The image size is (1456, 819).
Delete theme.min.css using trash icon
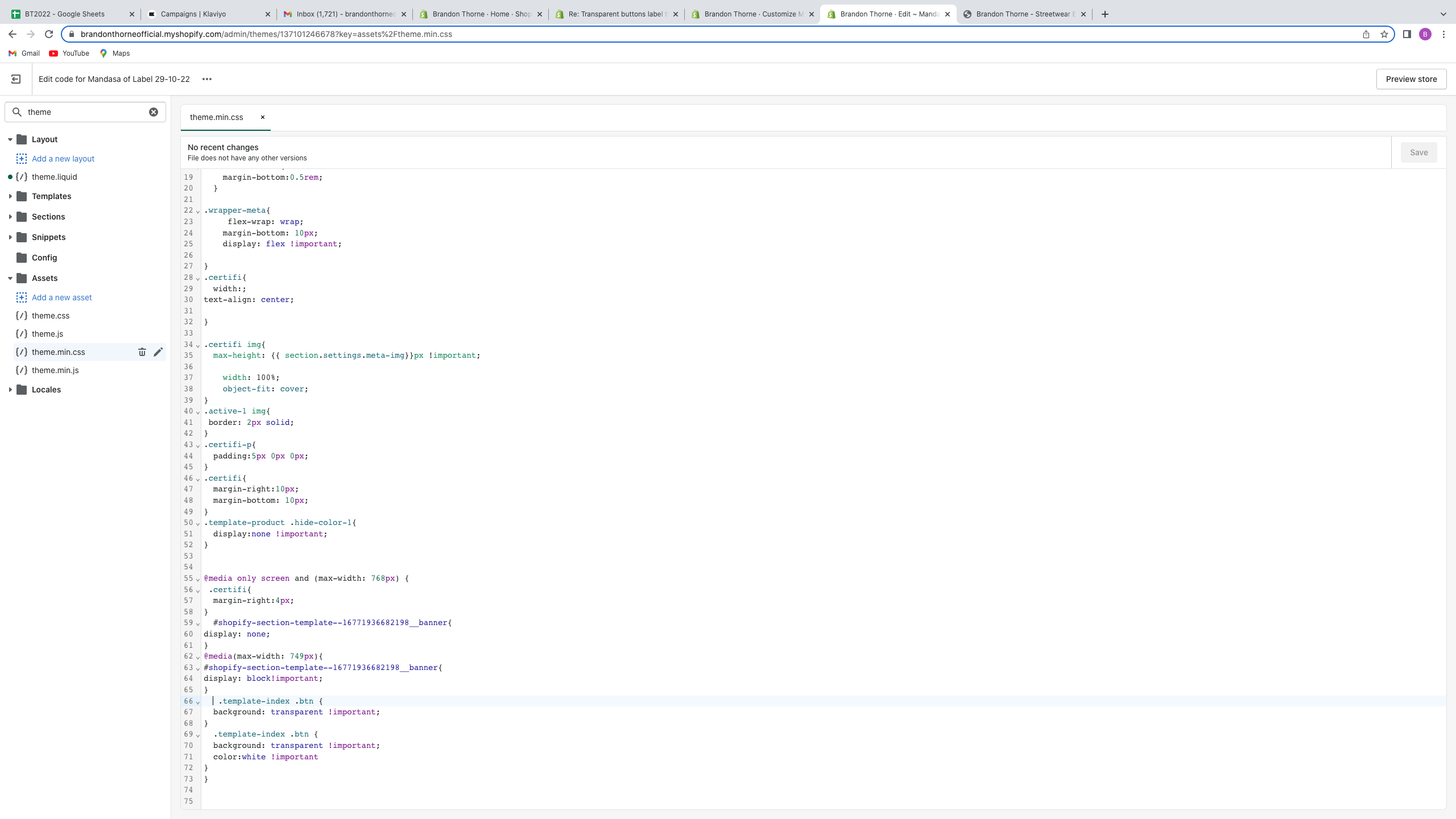pos(142,352)
